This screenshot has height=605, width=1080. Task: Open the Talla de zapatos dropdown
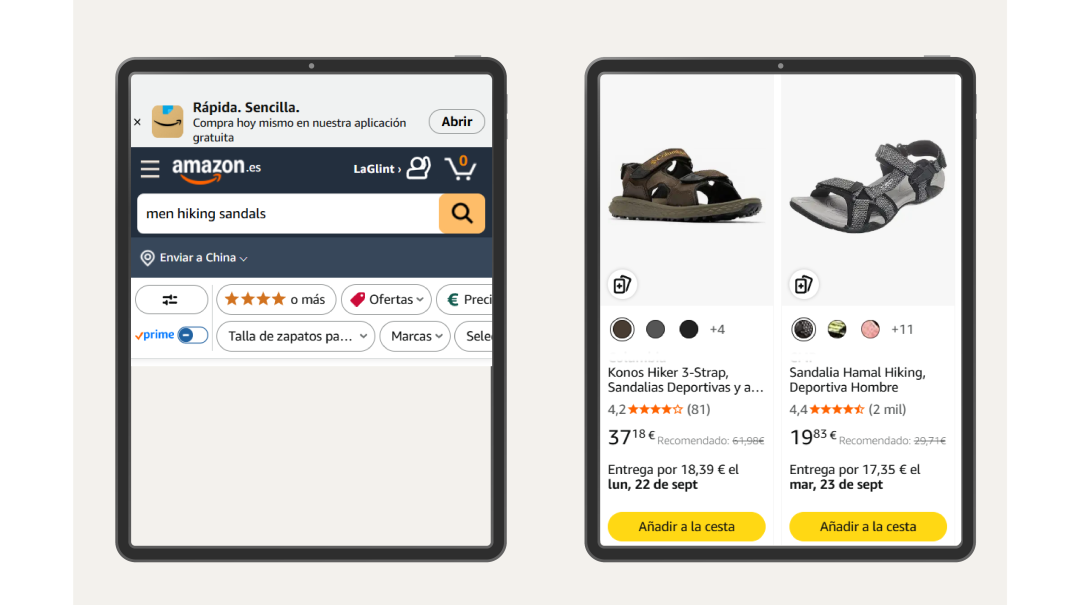(x=296, y=336)
